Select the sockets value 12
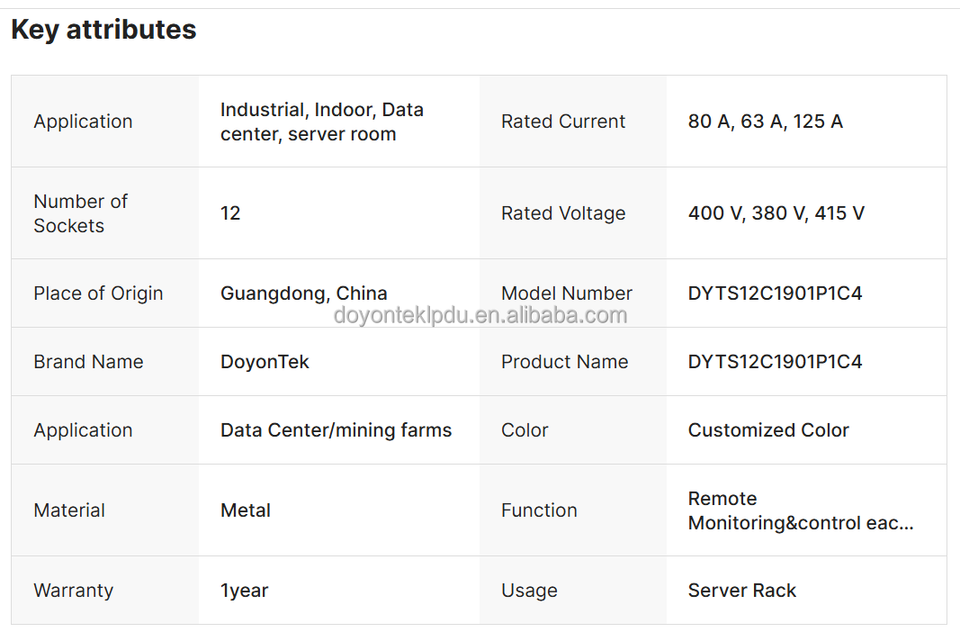Image resolution: width=960 pixels, height=632 pixels. click(x=230, y=213)
